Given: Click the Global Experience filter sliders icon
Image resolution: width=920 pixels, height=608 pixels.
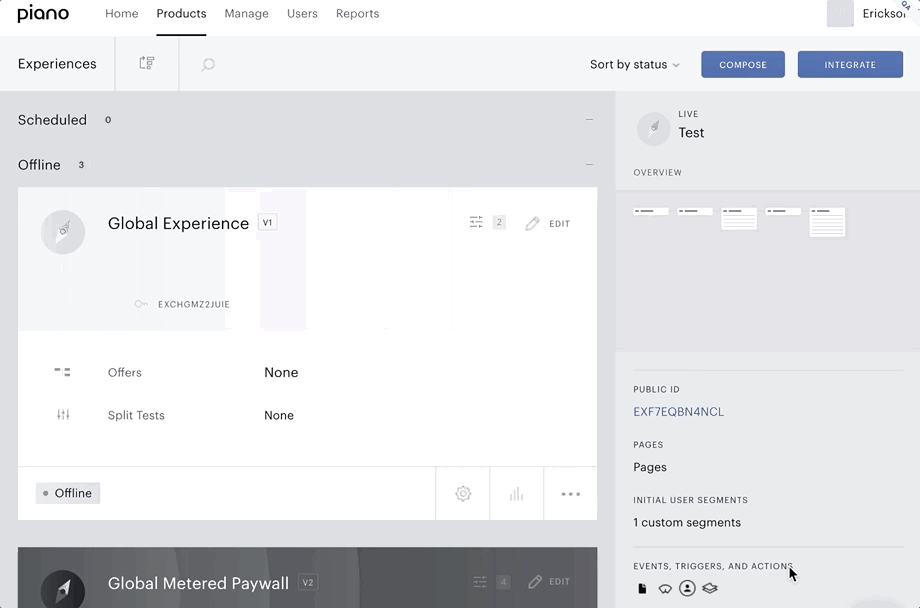Looking at the screenshot, I should click(476, 222).
